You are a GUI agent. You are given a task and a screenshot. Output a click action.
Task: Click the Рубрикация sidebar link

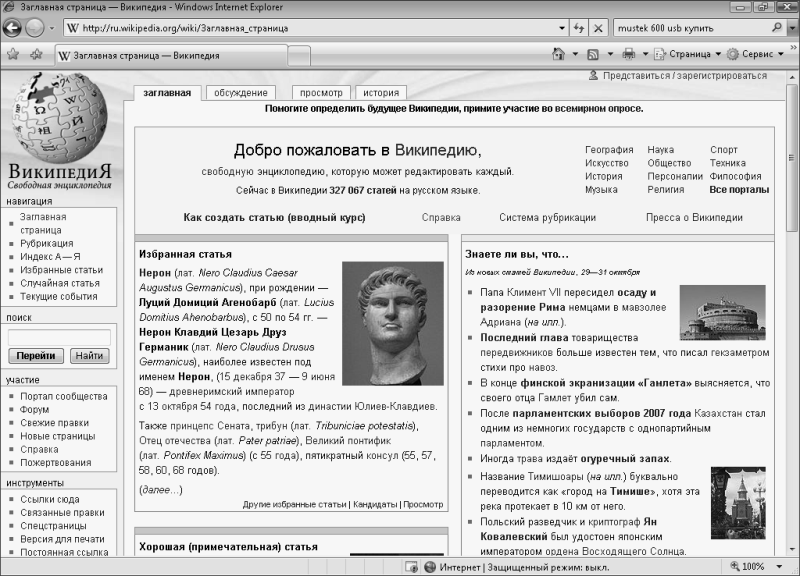coord(46,243)
